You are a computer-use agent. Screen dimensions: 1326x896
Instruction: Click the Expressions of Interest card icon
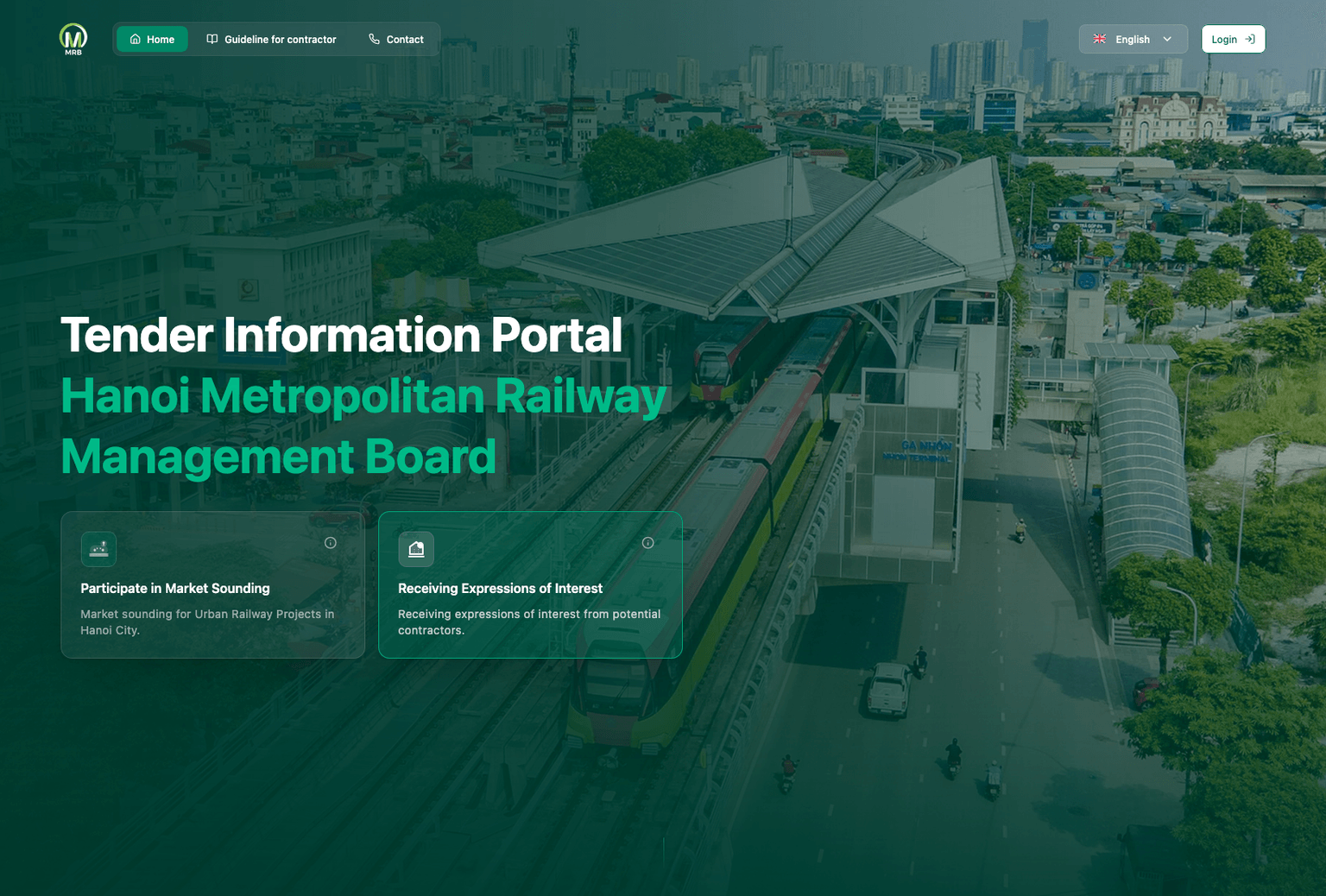coord(416,549)
